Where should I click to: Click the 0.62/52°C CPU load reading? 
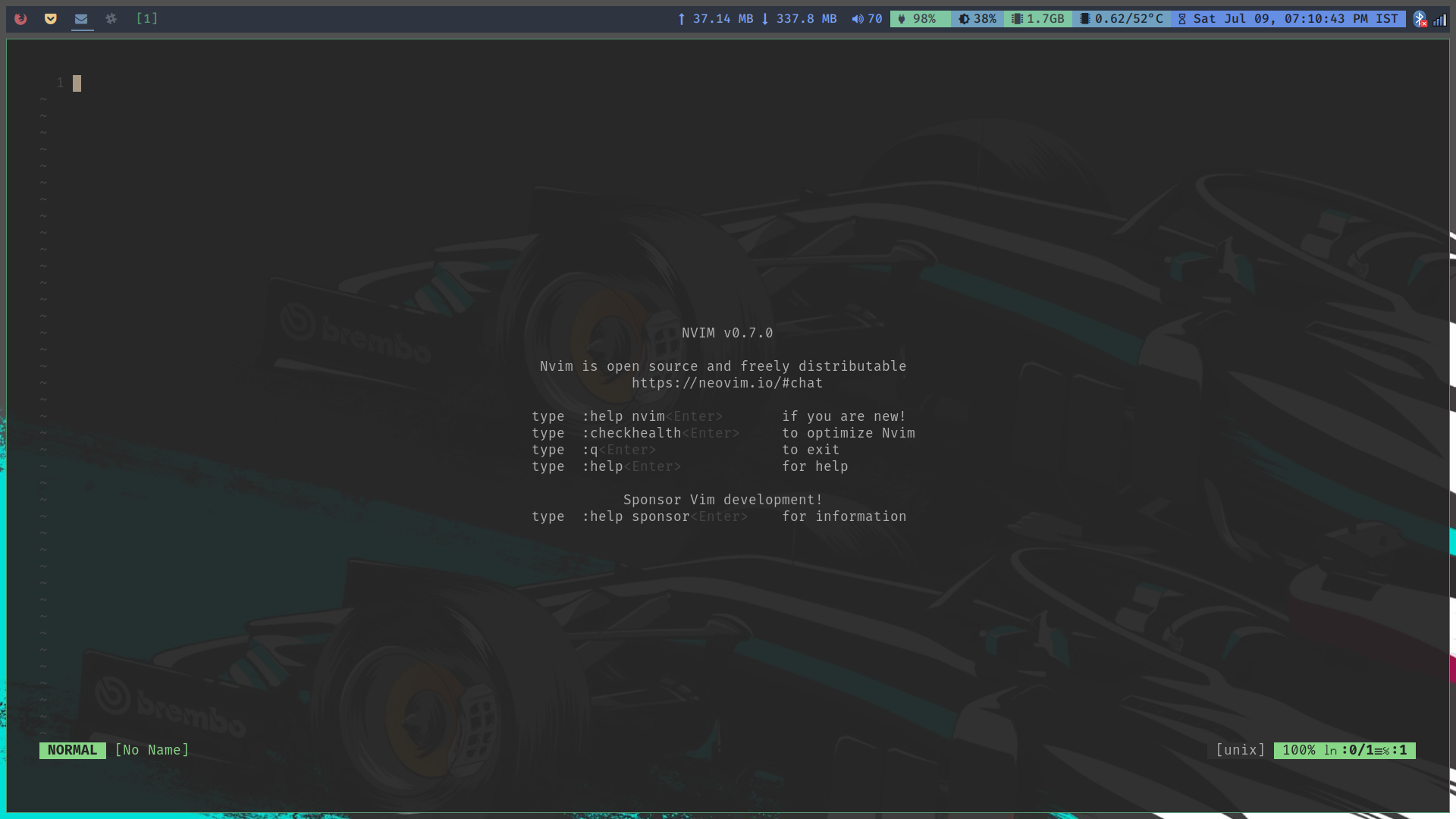1128,19
